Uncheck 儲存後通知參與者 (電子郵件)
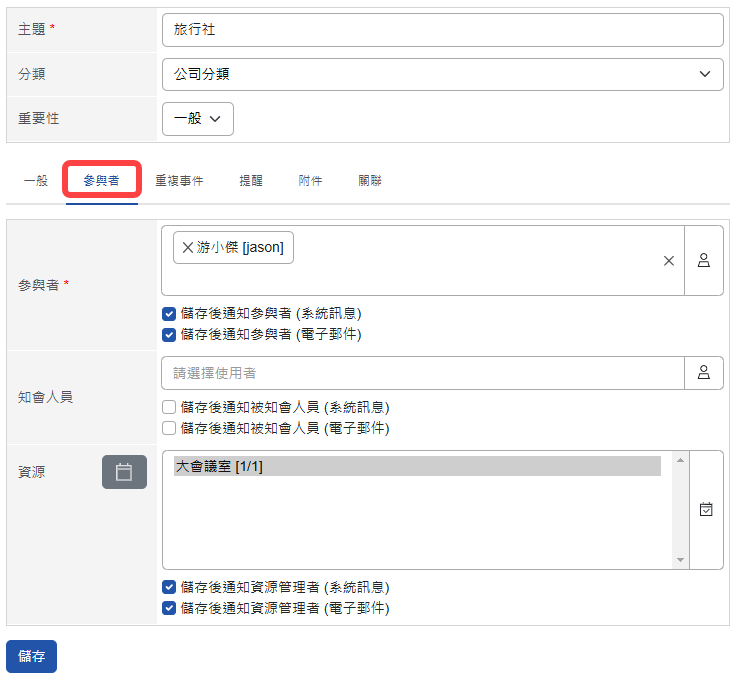The image size is (735, 685). coord(169,334)
